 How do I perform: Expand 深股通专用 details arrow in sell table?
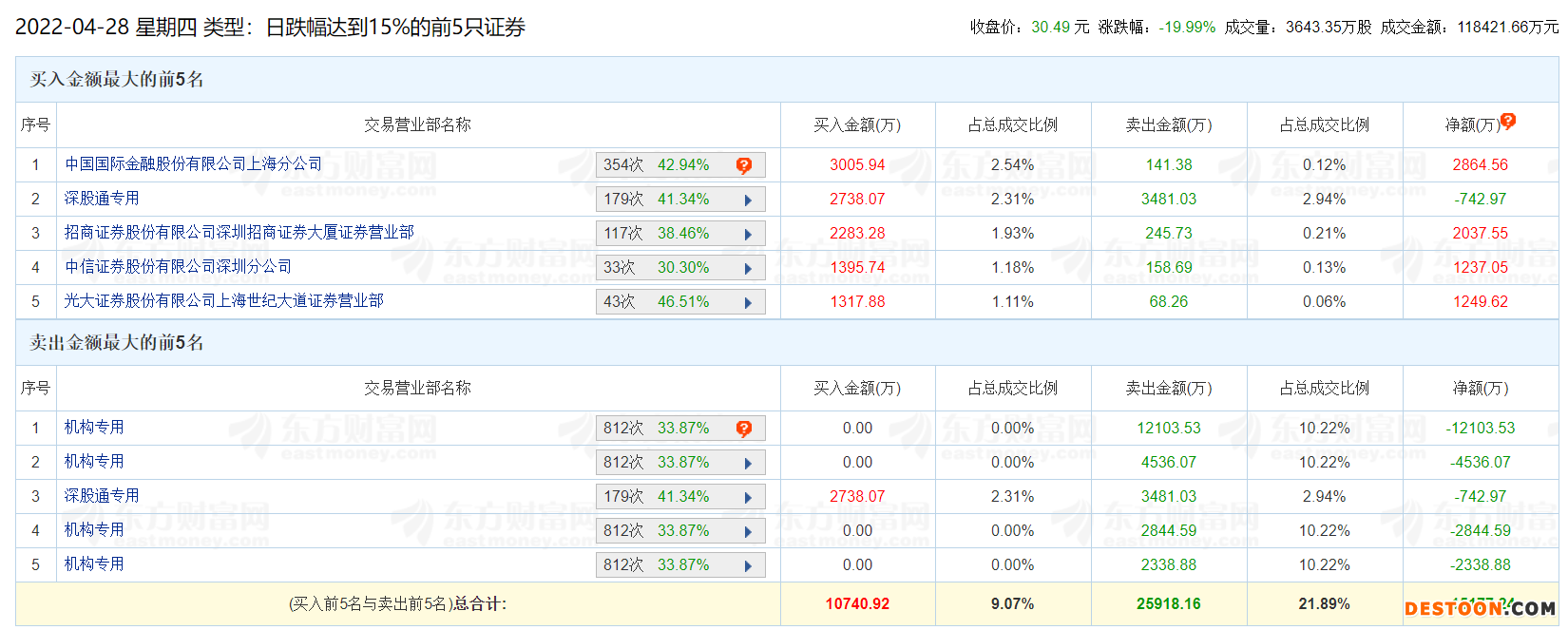coord(748,498)
